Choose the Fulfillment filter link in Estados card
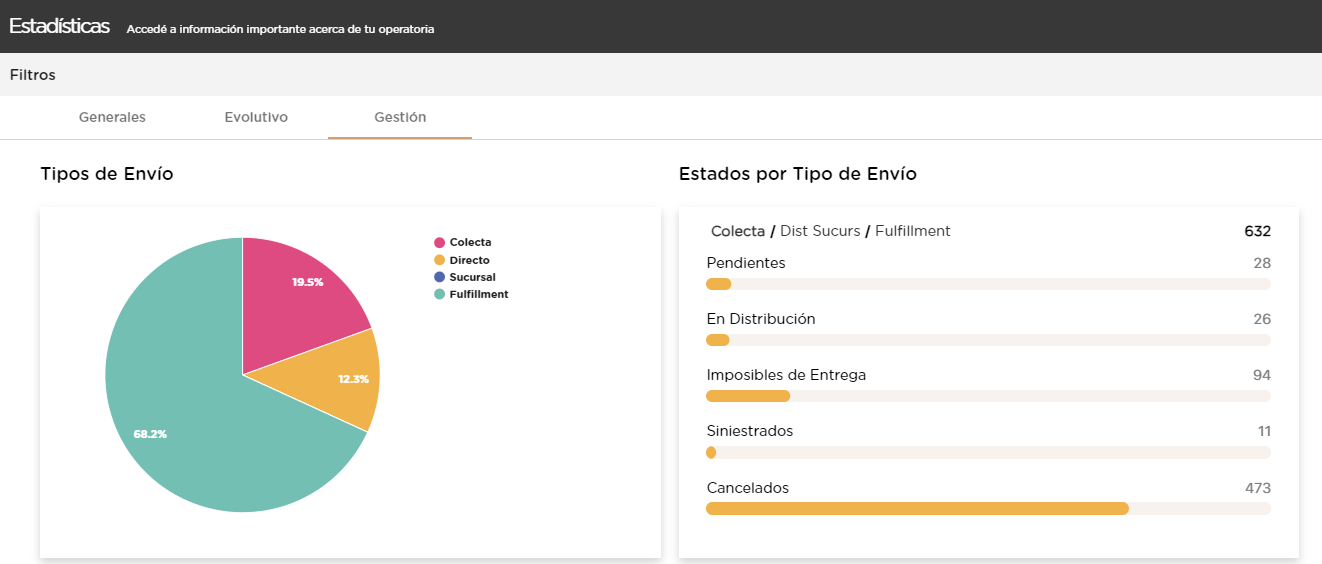 click(913, 231)
